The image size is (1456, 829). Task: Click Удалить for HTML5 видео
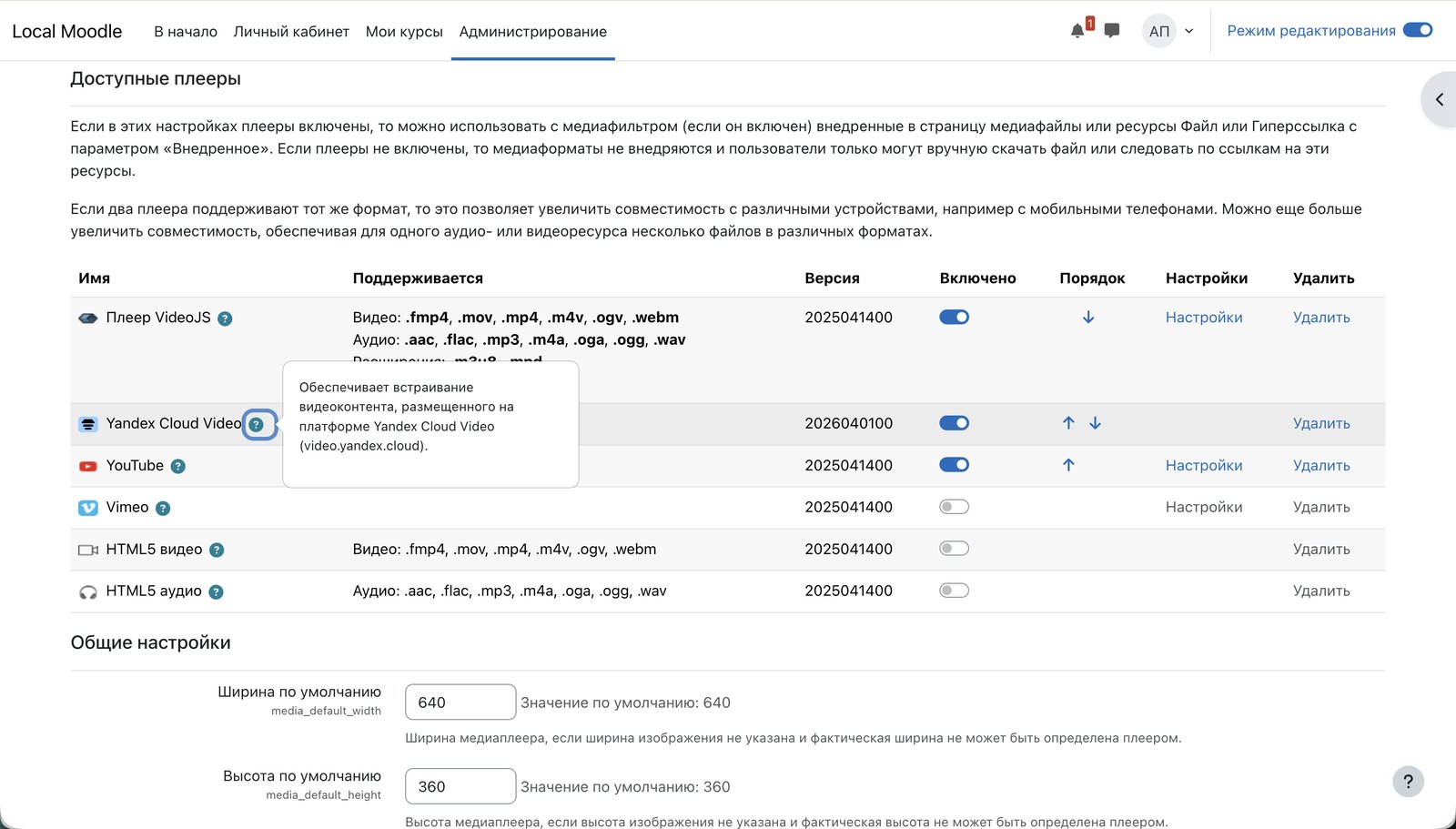[1321, 549]
